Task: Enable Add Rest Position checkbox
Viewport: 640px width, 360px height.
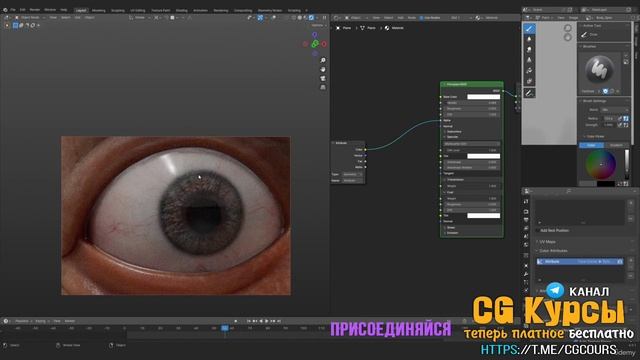Action: tap(538, 231)
